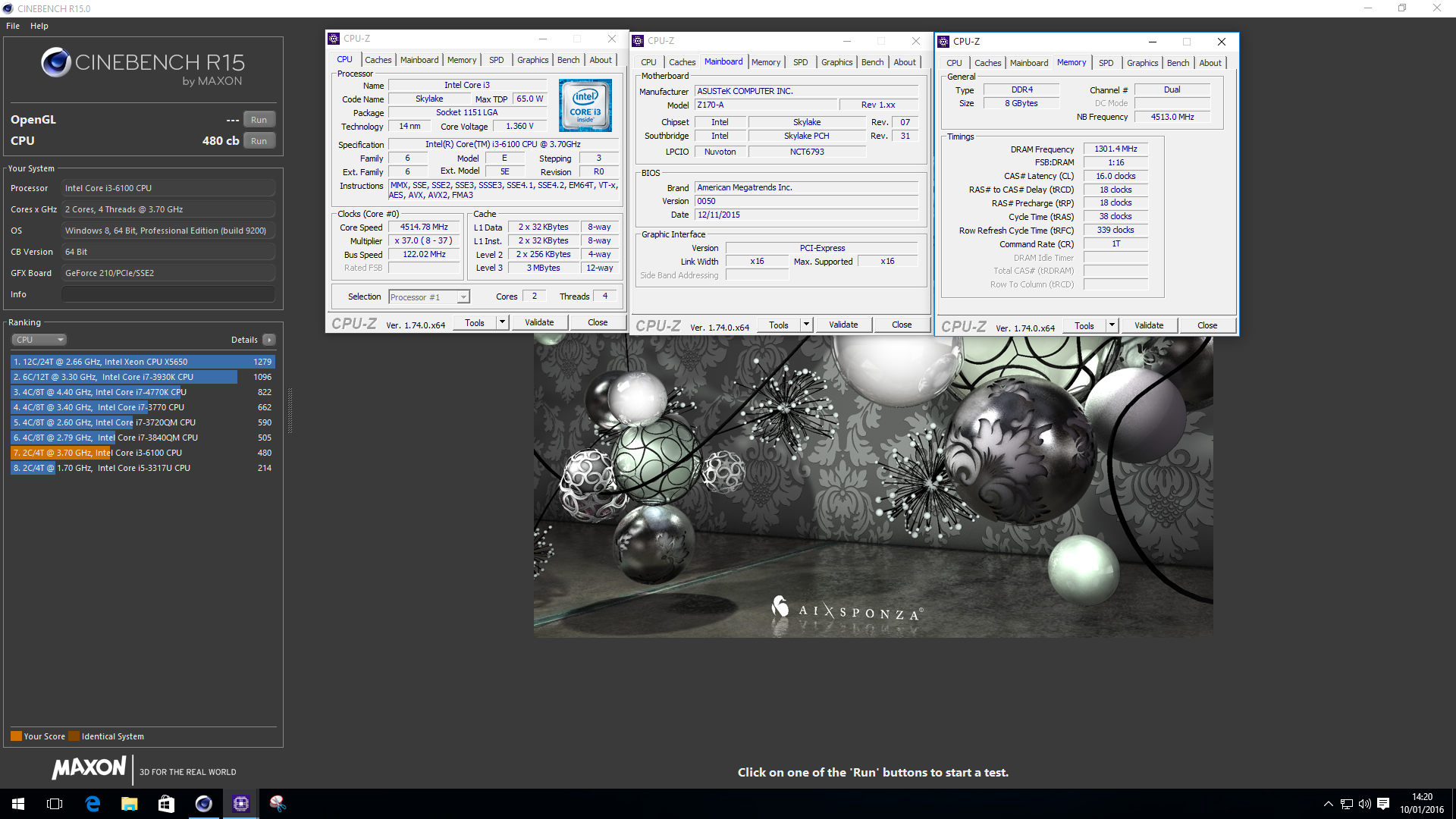
Task: Click Validate in Mainboard window
Action: [843, 325]
